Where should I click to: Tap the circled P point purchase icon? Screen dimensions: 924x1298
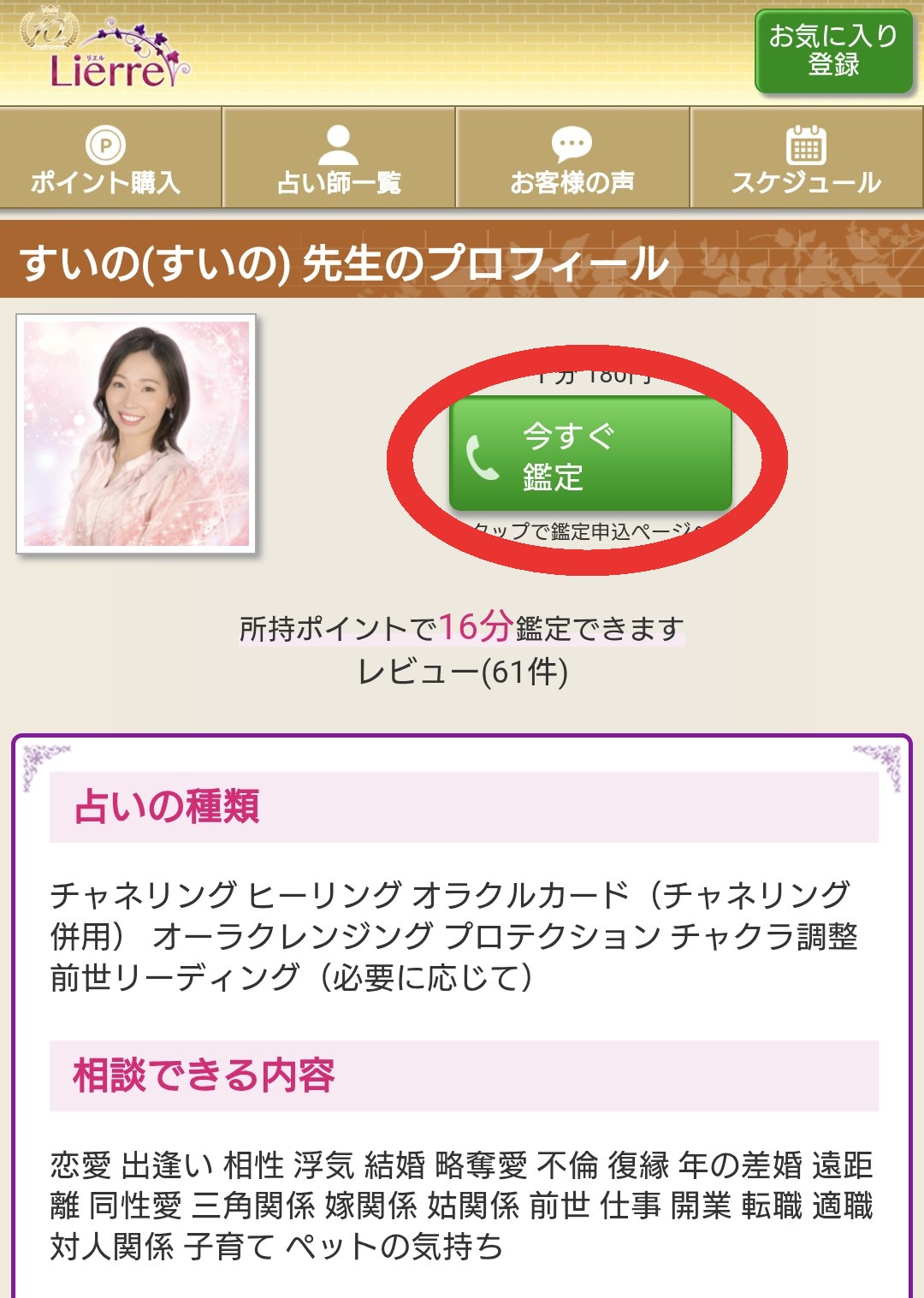pos(106,145)
